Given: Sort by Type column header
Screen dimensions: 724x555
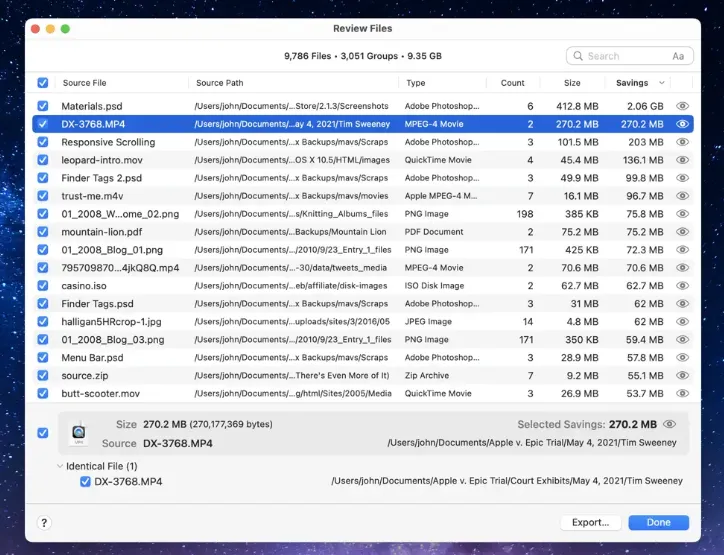Looking at the screenshot, I should [x=416, y=83].
